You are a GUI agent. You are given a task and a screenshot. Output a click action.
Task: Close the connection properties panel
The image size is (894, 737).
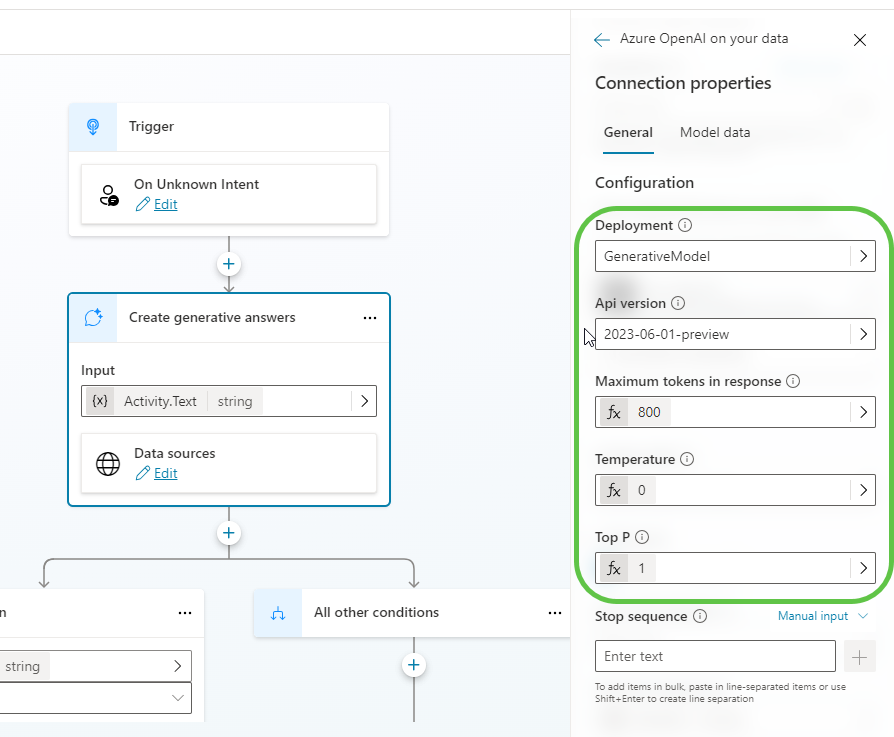point(859,40)
